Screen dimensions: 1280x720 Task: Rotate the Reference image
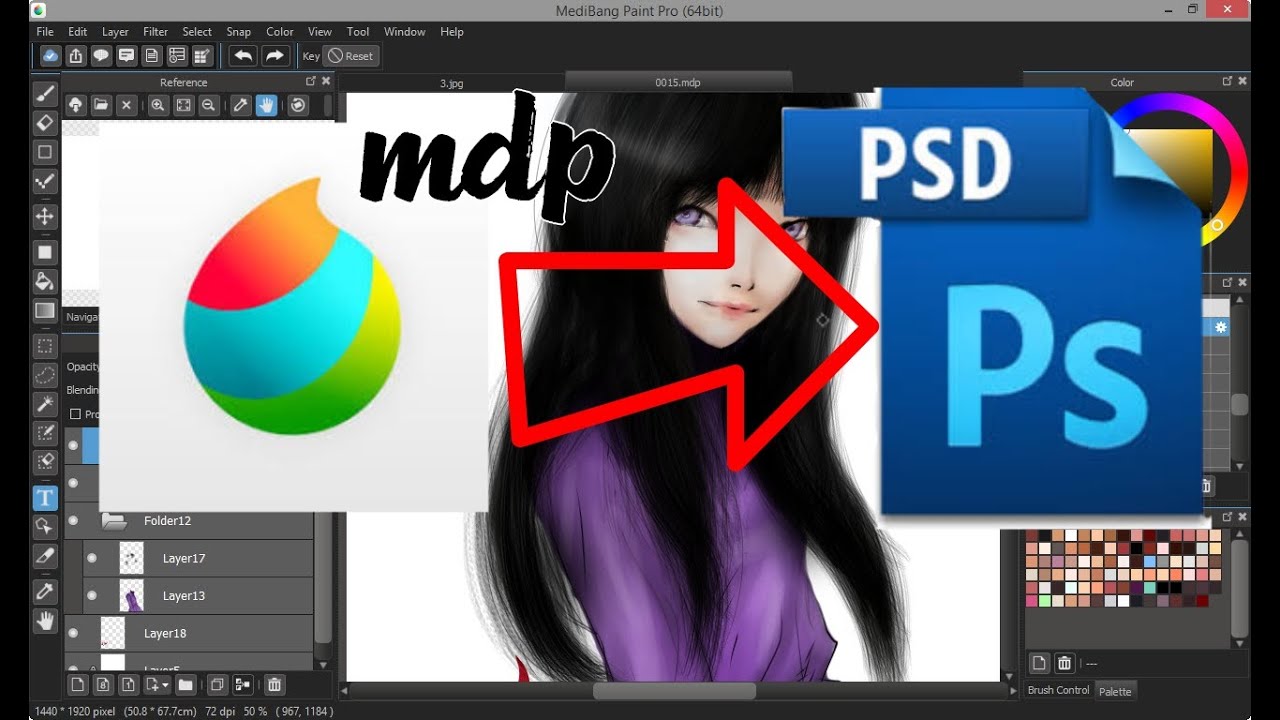[298, 105]
